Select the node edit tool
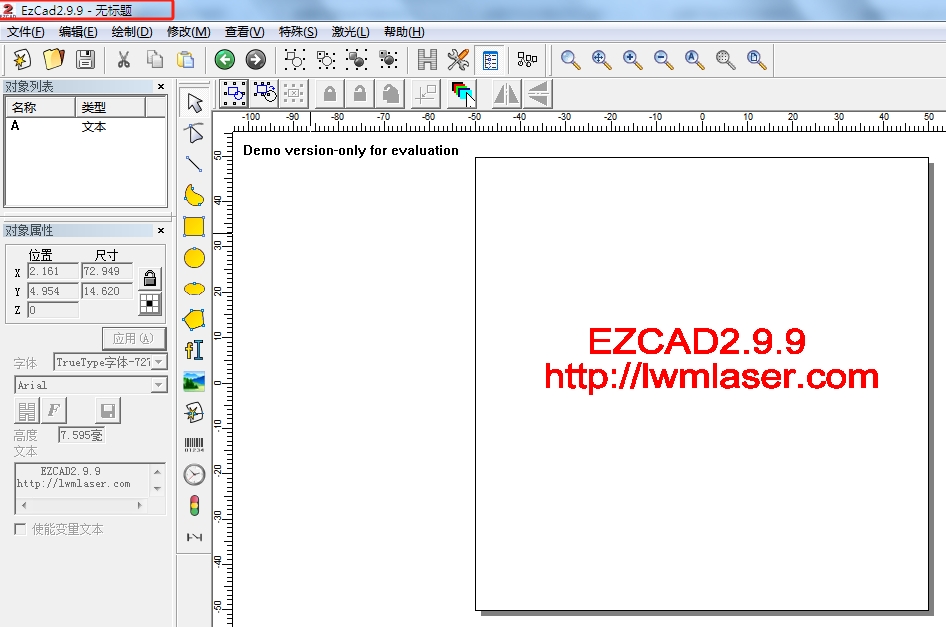 point(194,133)
